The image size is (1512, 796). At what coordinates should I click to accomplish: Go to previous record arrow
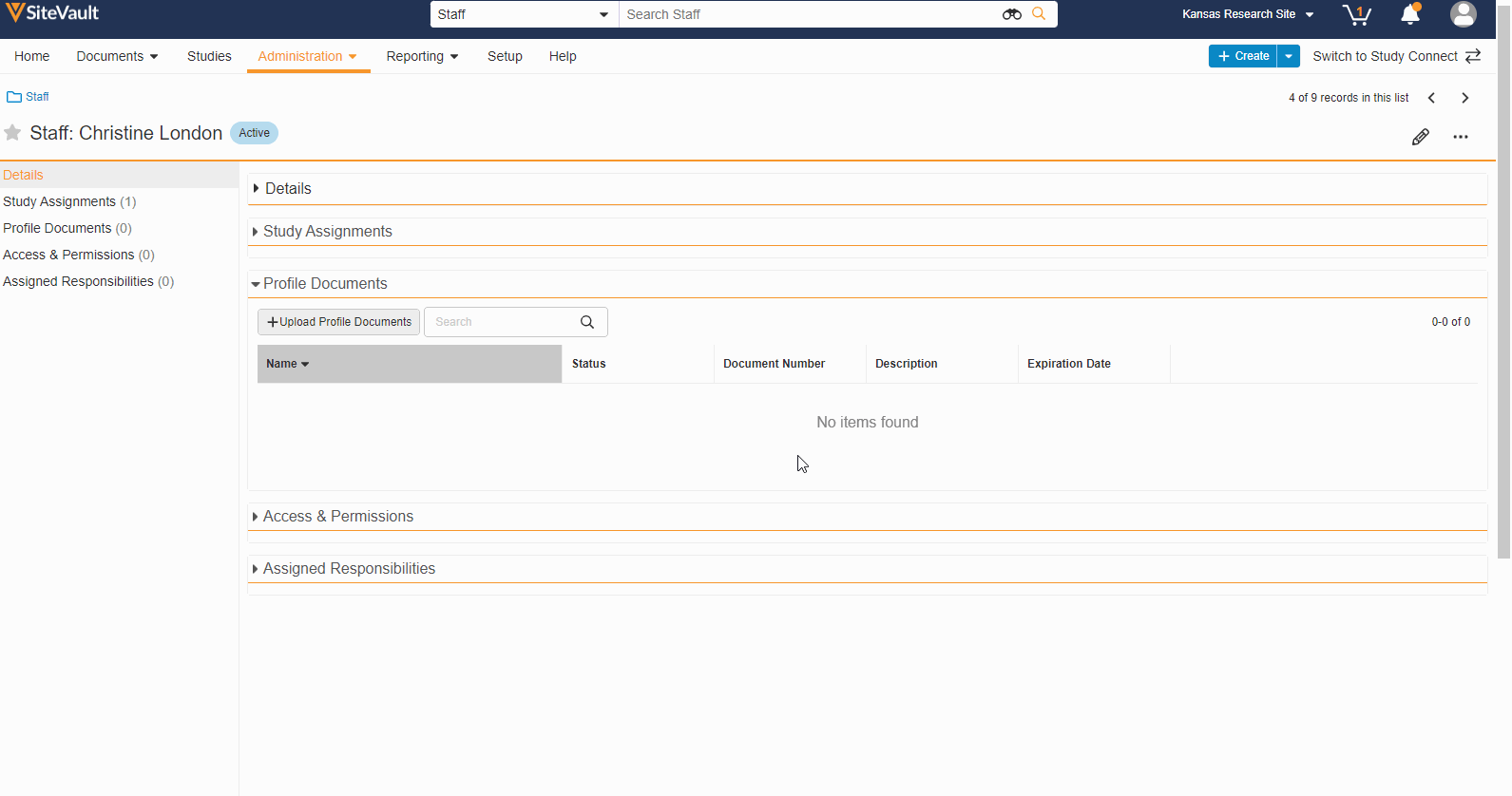[x=1431, y=98]
